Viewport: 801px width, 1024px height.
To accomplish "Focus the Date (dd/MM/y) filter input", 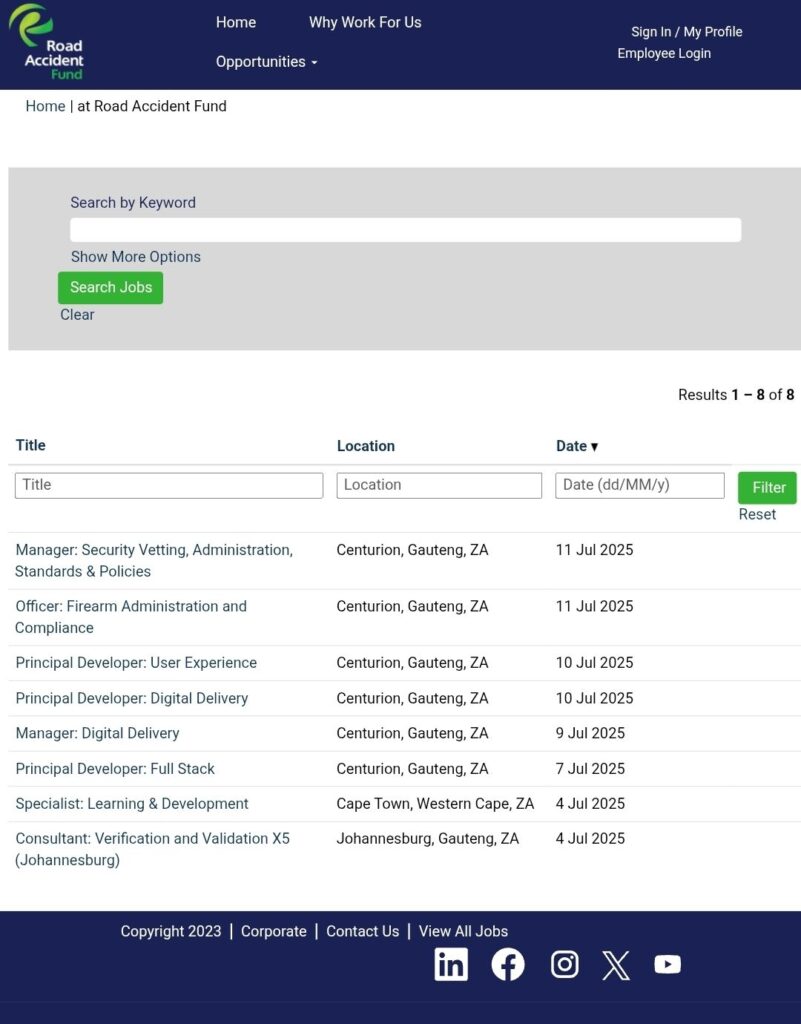I will [640, 485].
